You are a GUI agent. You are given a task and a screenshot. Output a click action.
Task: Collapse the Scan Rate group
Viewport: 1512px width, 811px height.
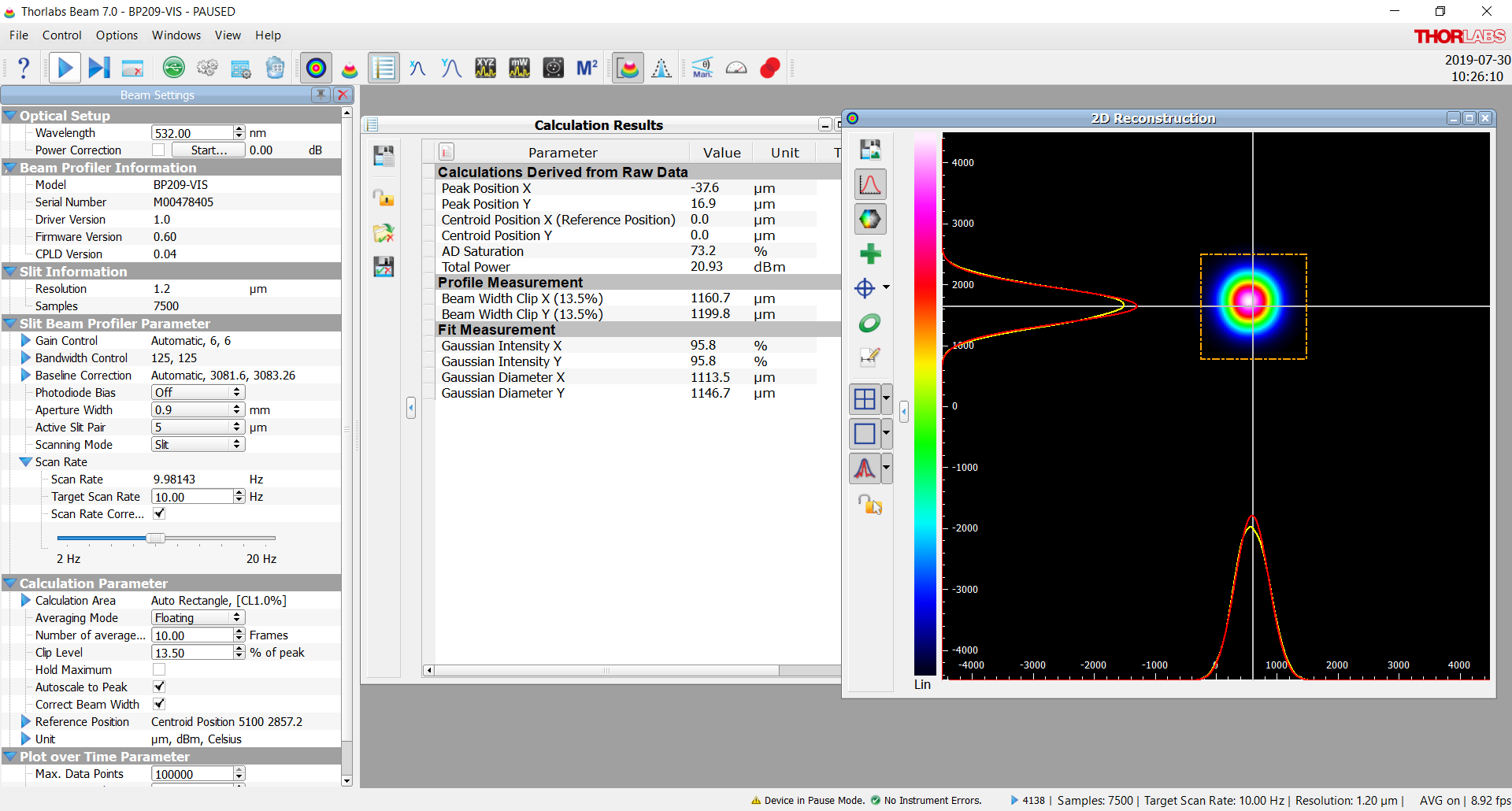pyautogui.click(x=26, y=462)
